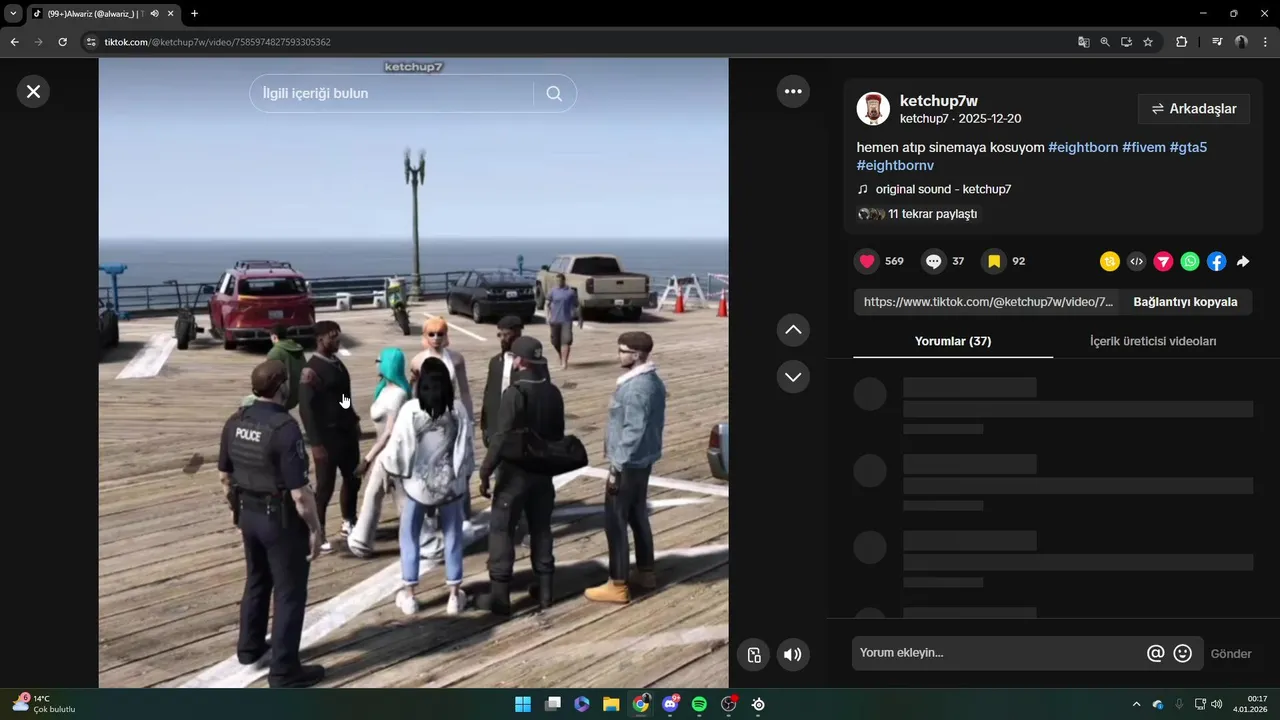The width and height of the screenshot is (1280, 720).
Task: Open the emoji picker in comments
Action: pyautogui.click(x=1182, y=653)
